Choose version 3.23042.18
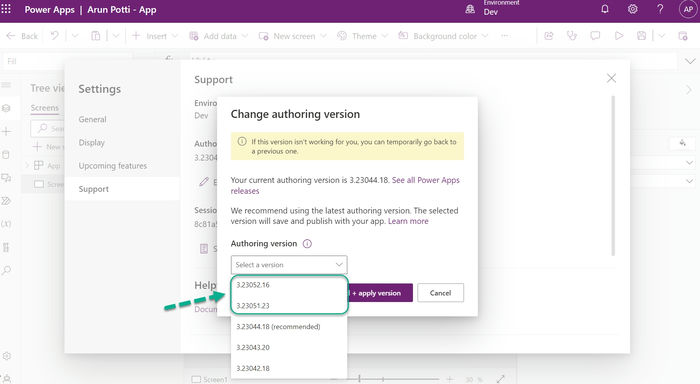The image size is (700, 384). click(x=289, y=368)
